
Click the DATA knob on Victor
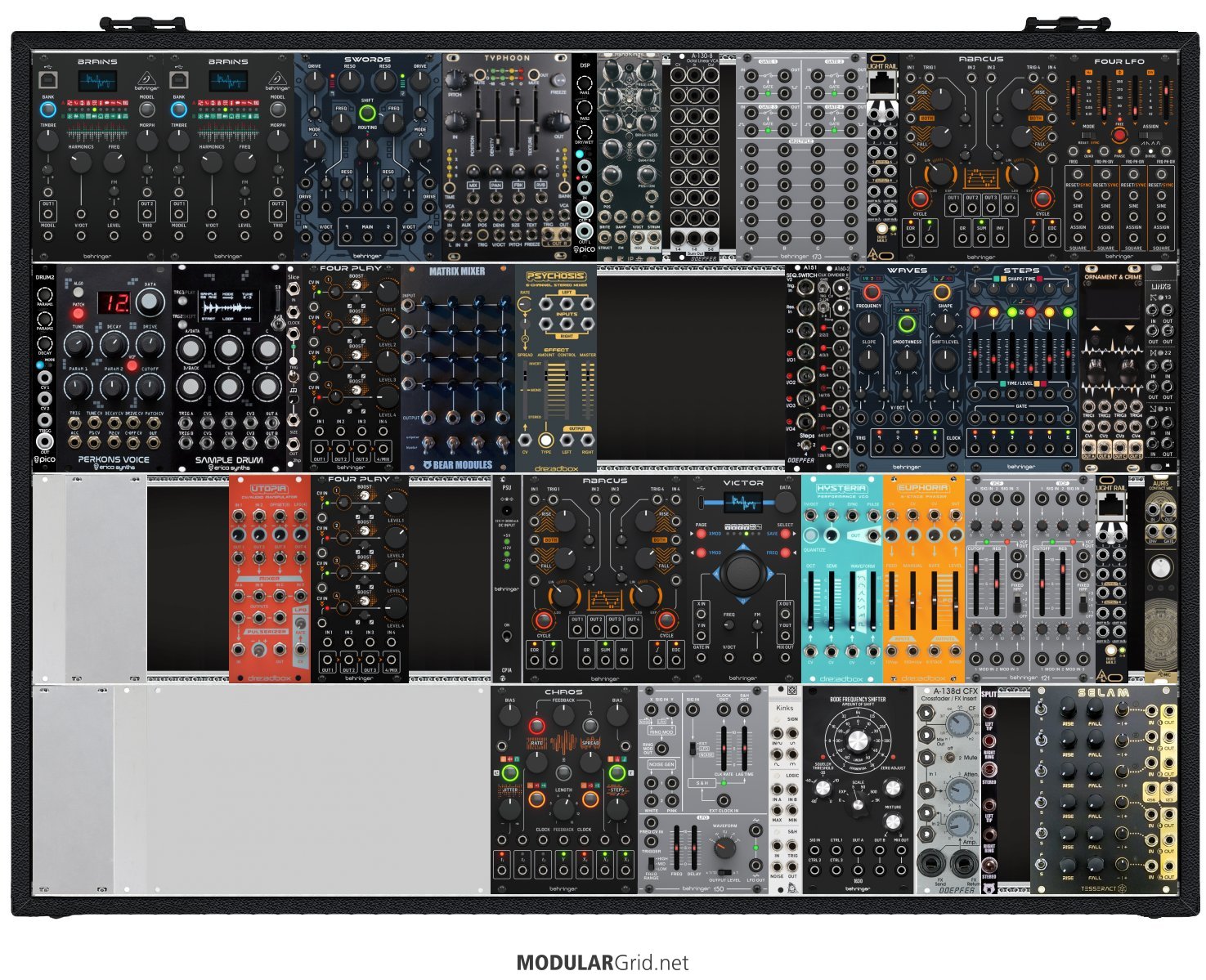tap(785, 503)
